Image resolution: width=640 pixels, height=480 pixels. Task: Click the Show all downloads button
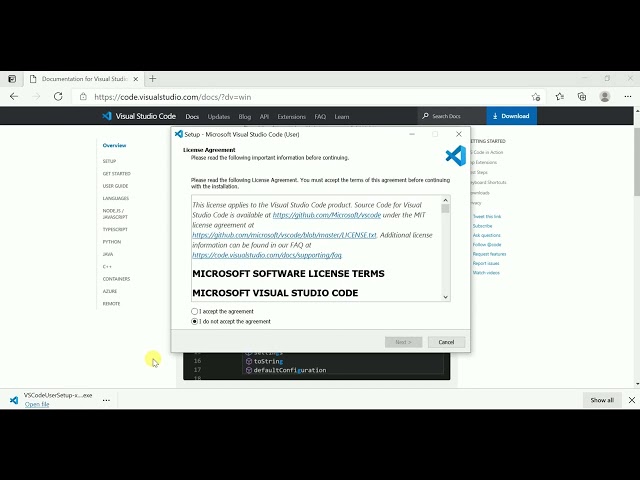[602, 400]
